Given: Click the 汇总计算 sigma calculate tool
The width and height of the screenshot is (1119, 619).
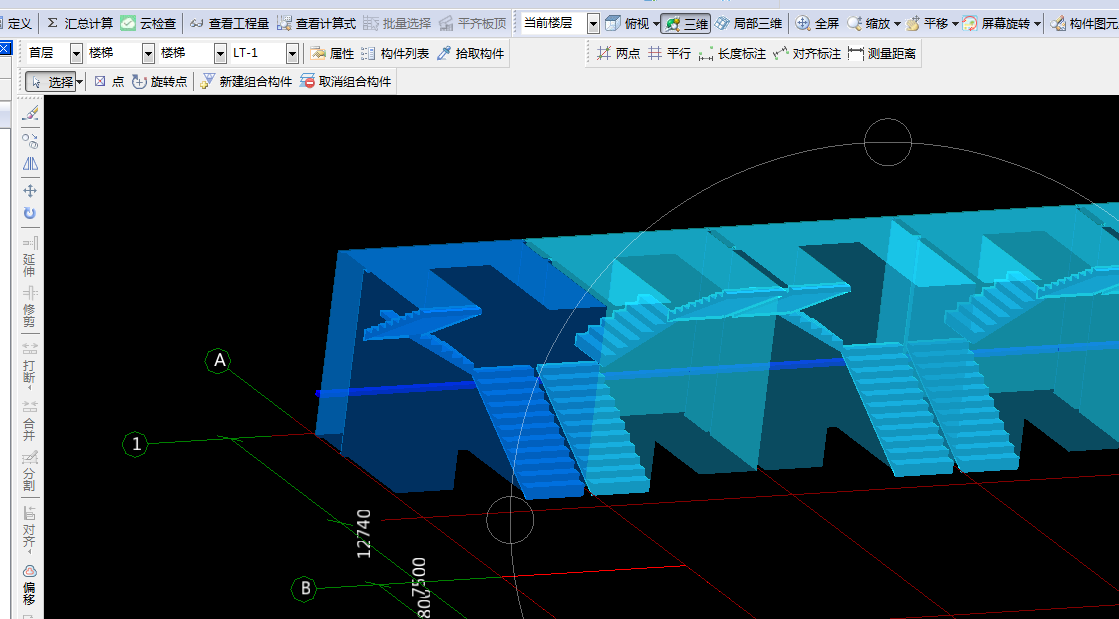Looking at the screenshot, I should 80,24.
